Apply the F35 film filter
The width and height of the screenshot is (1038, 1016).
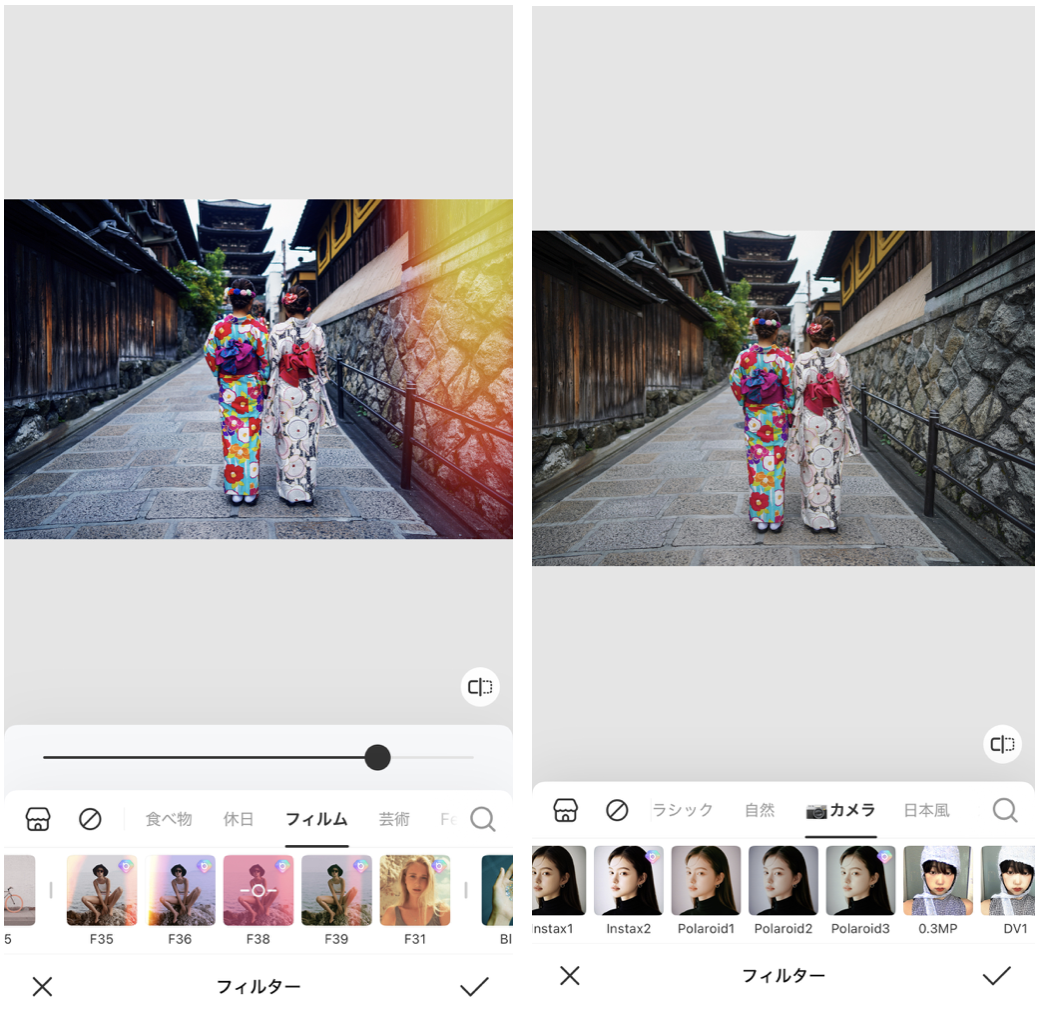101,890
